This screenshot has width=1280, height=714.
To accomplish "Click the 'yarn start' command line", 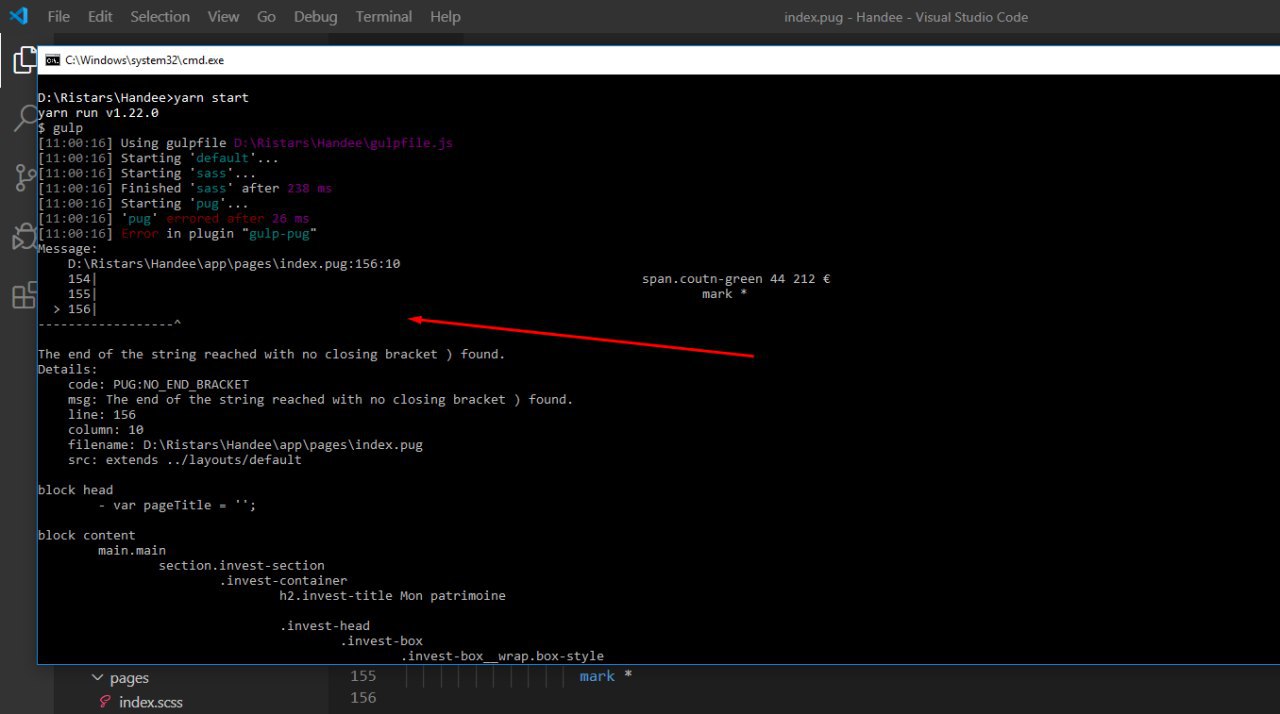I will click(143, 98).
